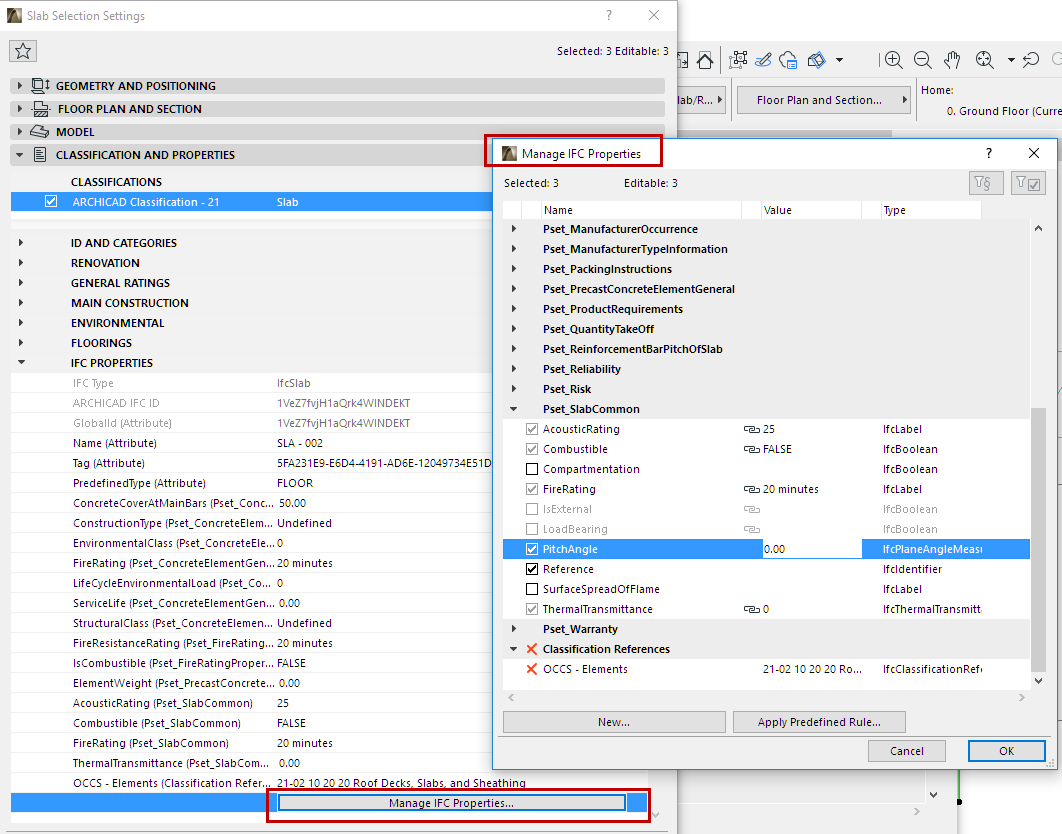Viewport: 1062px width, 834px height.
Task: Toggle the ThermalTransmittance checkbox
Action: [x=532, y=609]
